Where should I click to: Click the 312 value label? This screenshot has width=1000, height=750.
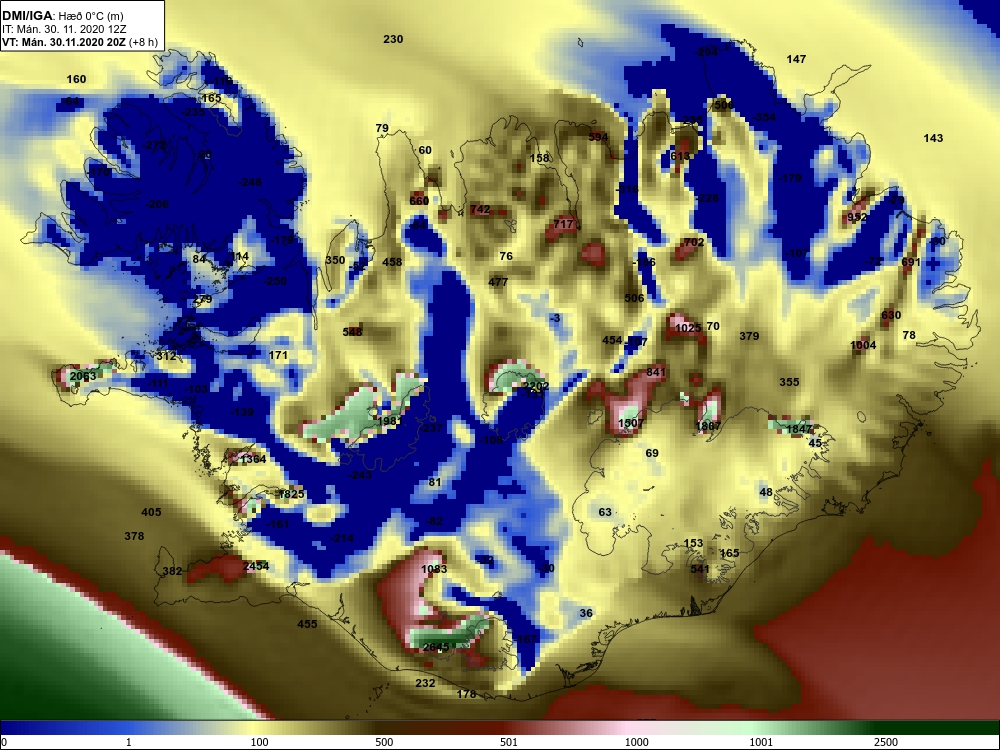(x=166, y=356)
